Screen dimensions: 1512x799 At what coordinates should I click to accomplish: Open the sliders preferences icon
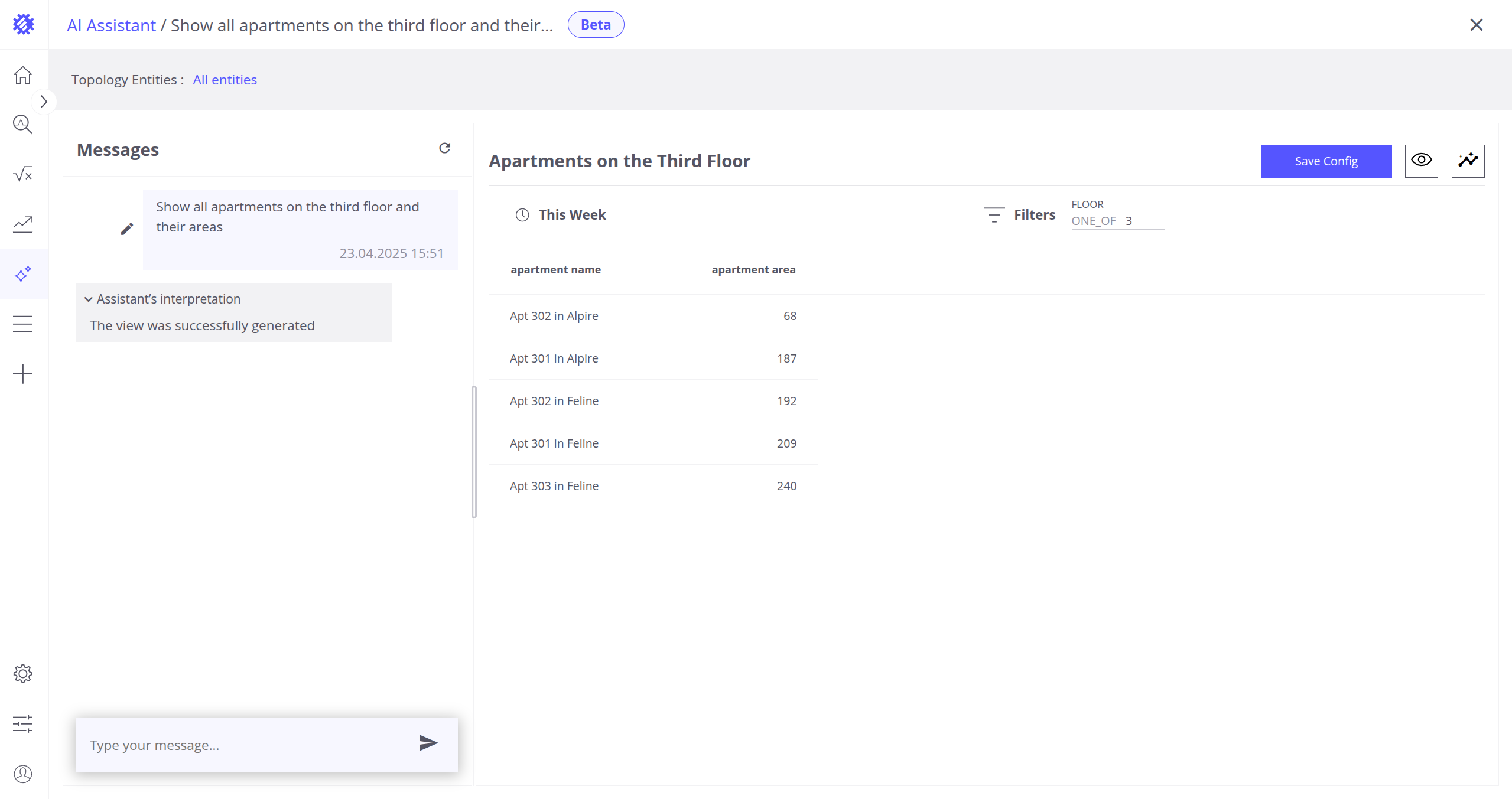point(23,723)
